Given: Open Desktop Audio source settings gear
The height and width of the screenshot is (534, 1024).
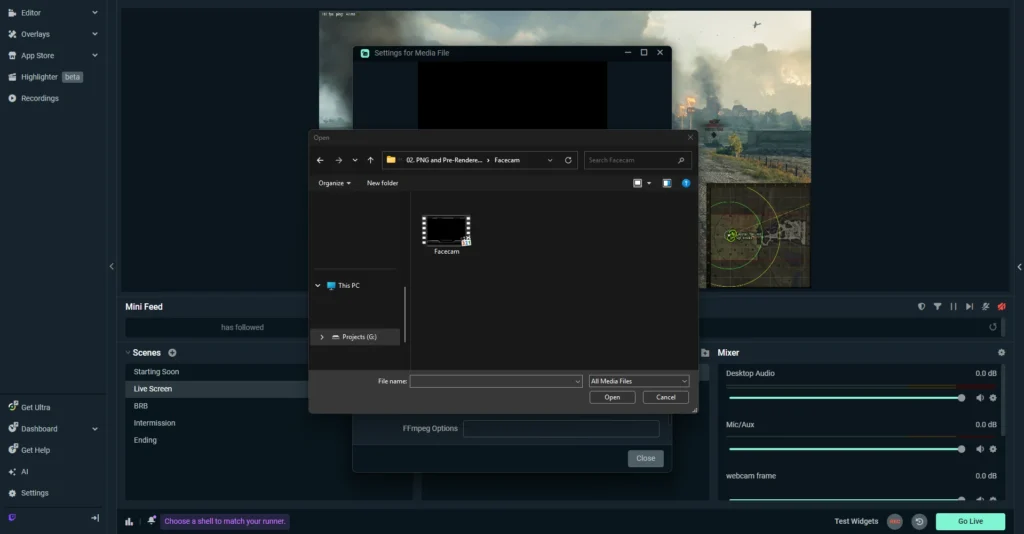Looking at the screenshot, I should coord(993,398).
